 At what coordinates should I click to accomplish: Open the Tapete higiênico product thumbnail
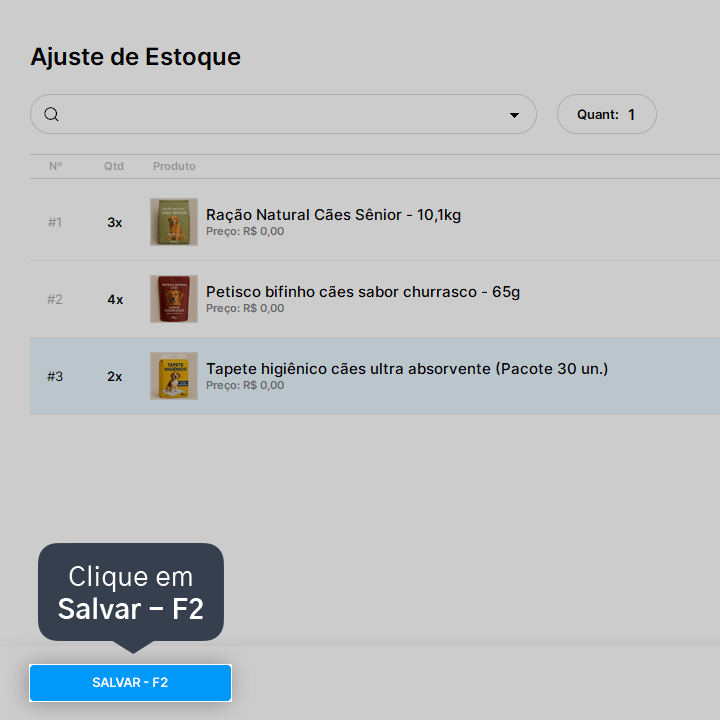coord(174,376)
